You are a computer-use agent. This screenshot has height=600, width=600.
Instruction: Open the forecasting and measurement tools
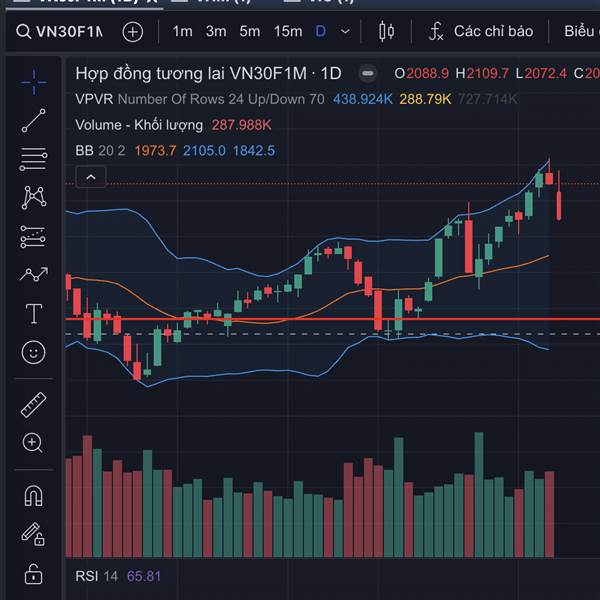33,274
